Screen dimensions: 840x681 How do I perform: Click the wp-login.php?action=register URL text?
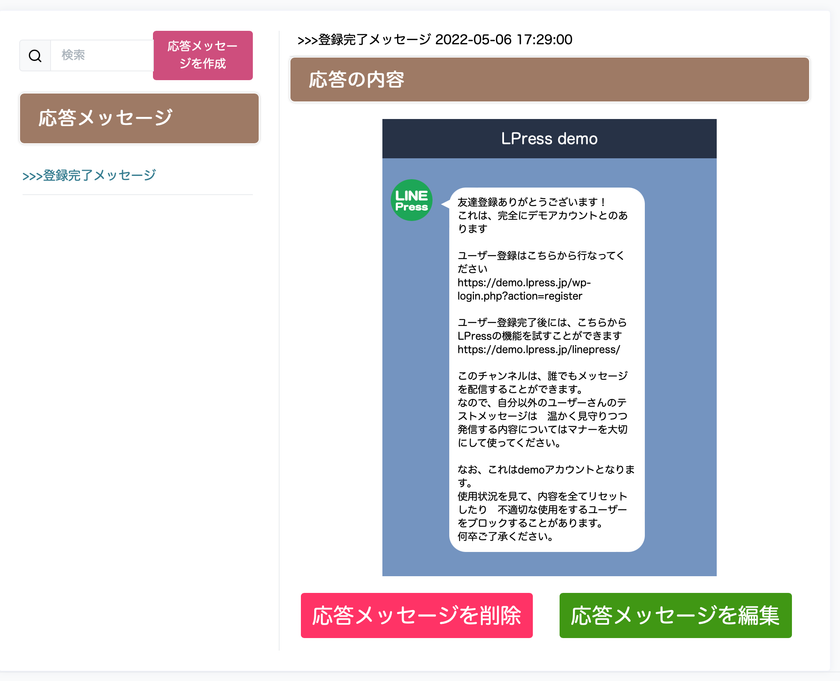click(x=524, y=289)
